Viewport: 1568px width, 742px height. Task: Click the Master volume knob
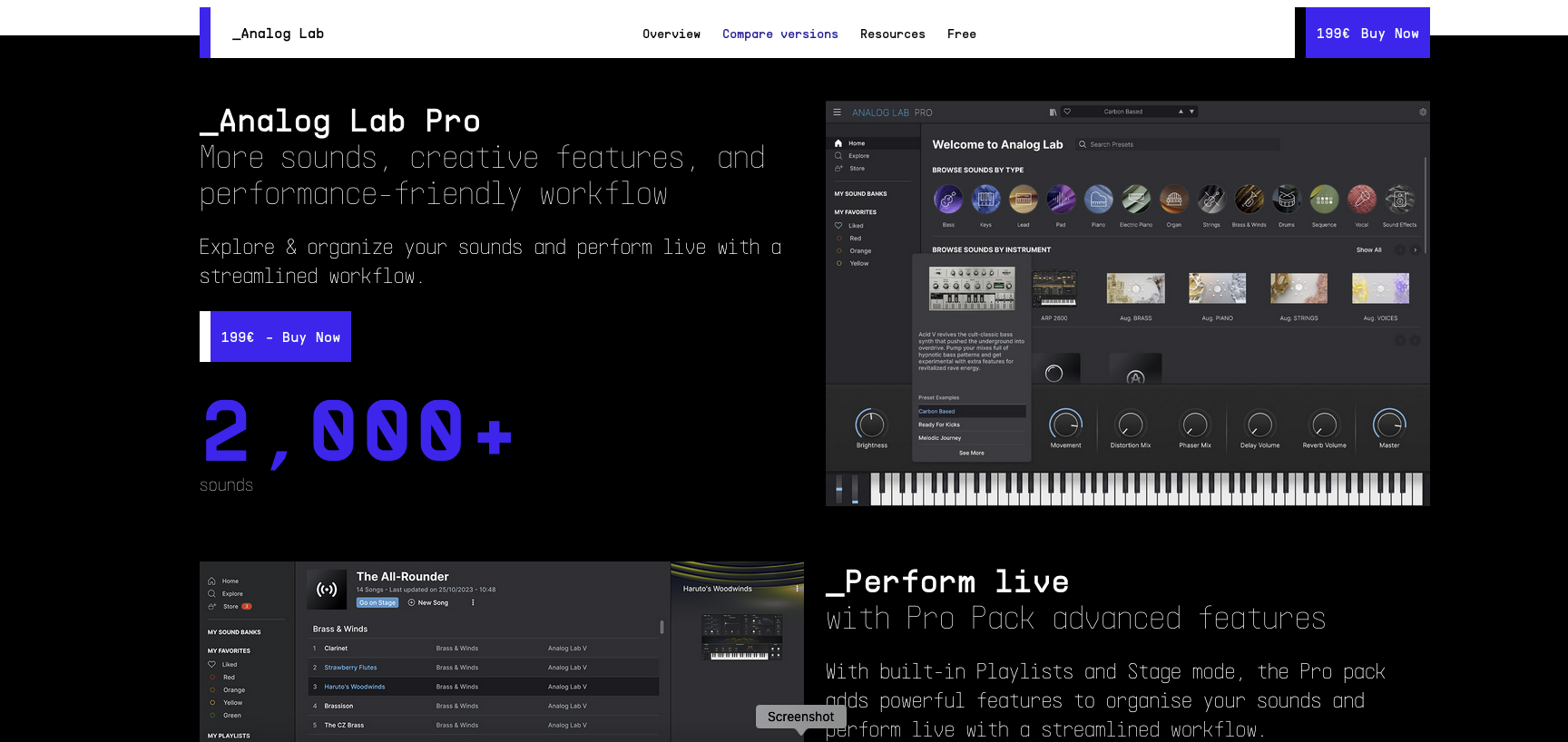point(1389,424)
